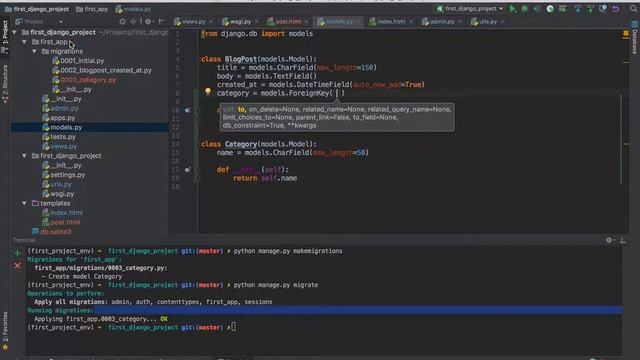The height and width of the screenshot is (360, 640).
Task: Click the scroll from source target icon
Action: [x=122, y=22]
